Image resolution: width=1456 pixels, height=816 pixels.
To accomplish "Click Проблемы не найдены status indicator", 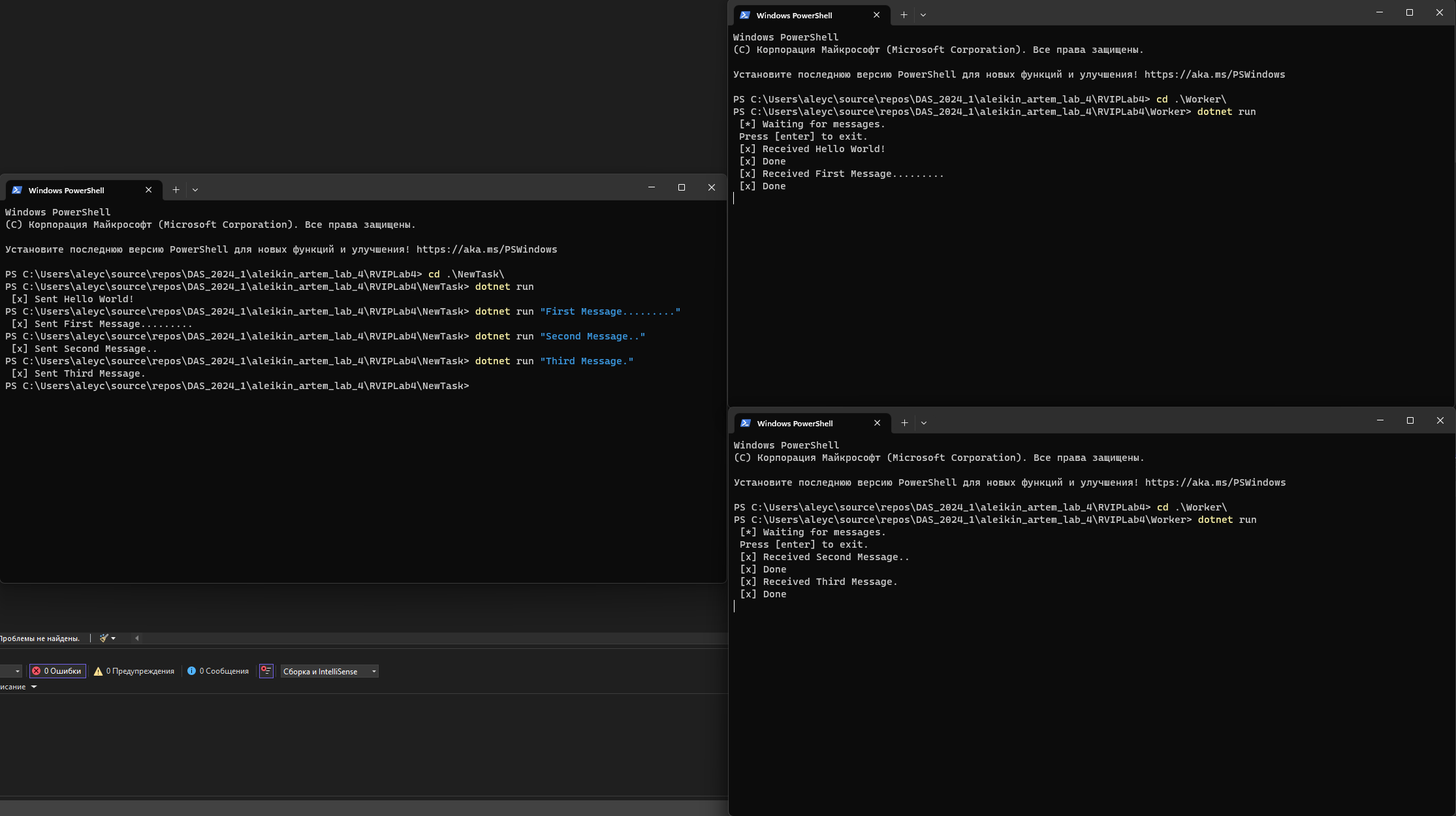I will pyautogui.click(x=40, y=638).
